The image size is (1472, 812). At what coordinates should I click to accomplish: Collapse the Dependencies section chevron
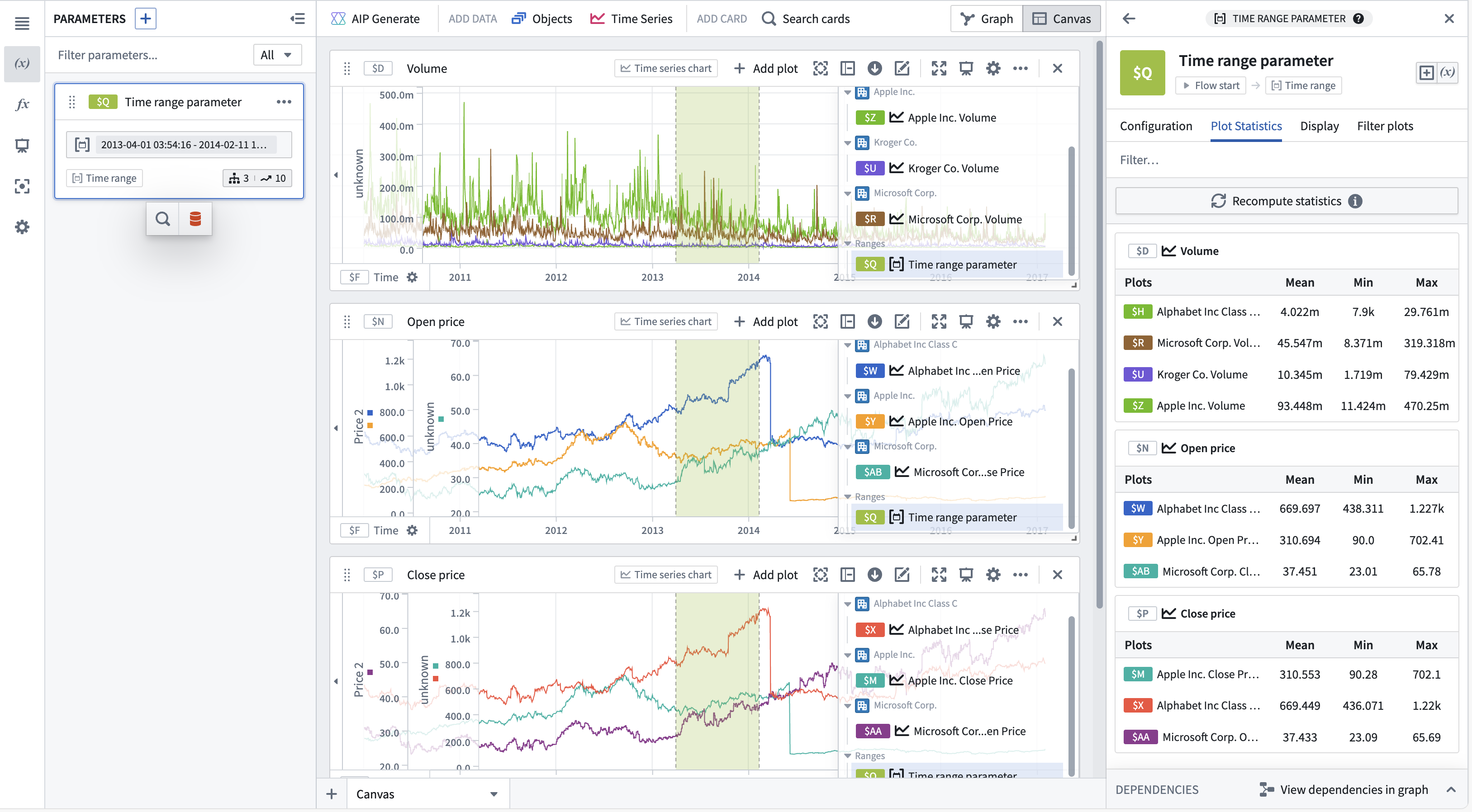click(x=1450, y=790)
